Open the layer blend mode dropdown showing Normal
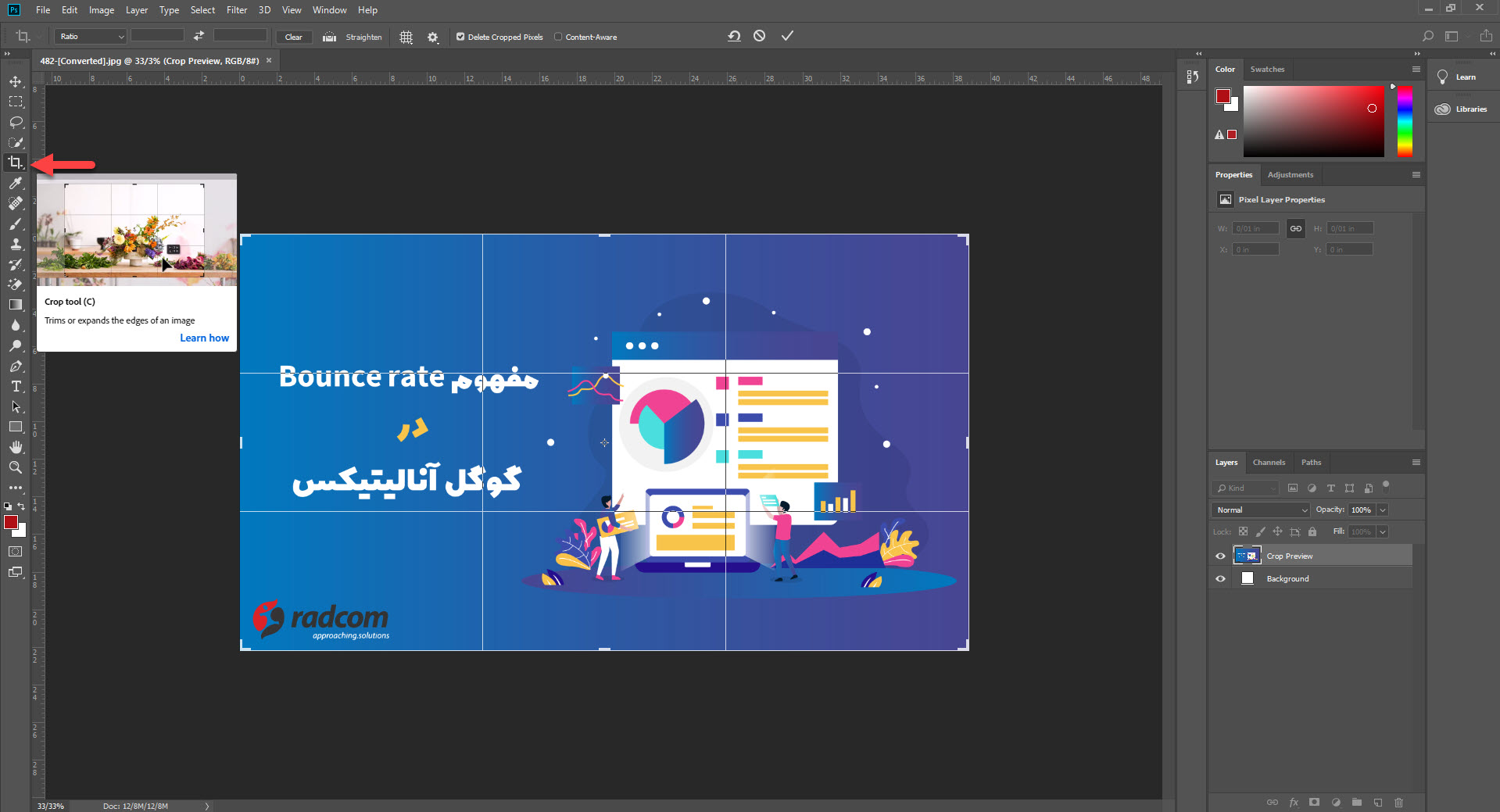 tap(1259, 510)
